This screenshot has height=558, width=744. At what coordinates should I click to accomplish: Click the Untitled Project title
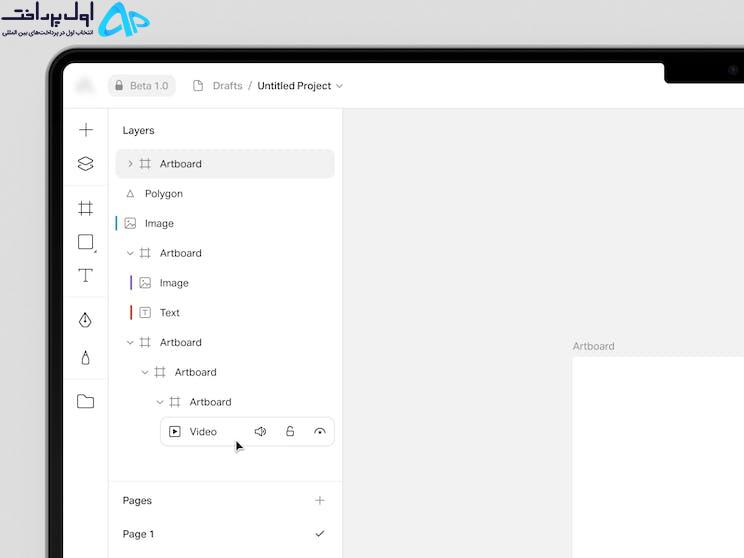tap(294, 86)
